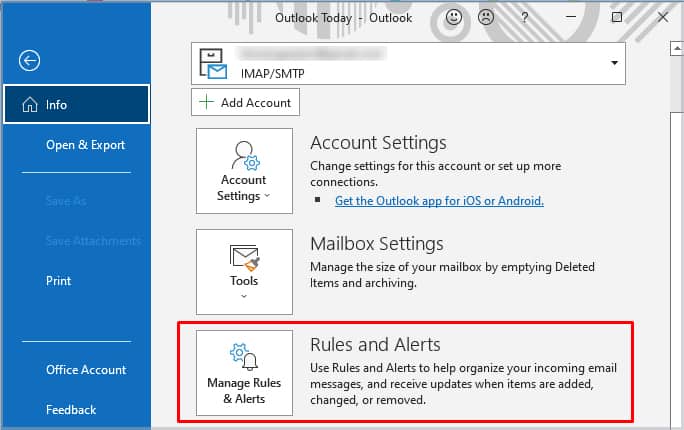Click the home icon beside Info
Viewport: 684px width, 430px height.
pyautogui.click(x=30, y=105)
